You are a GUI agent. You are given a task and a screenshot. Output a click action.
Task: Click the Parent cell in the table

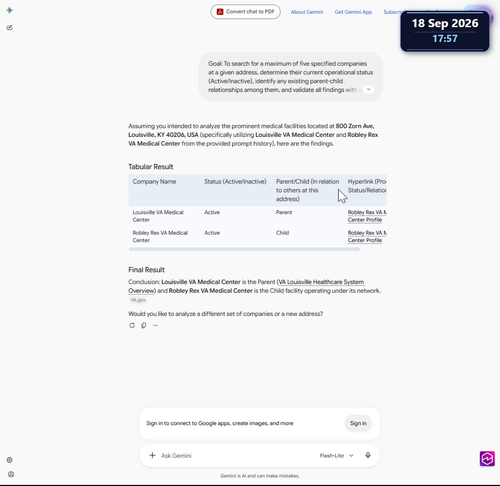(x=284, y=212)
